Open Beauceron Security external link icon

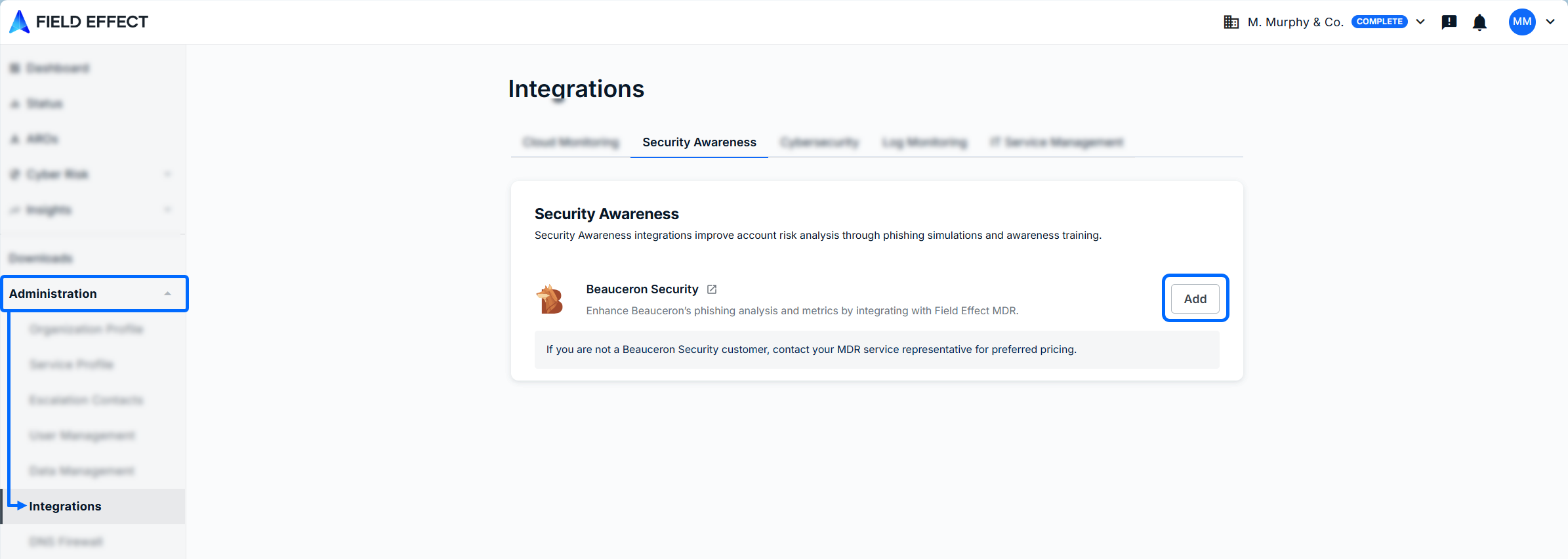coord(712,289)
